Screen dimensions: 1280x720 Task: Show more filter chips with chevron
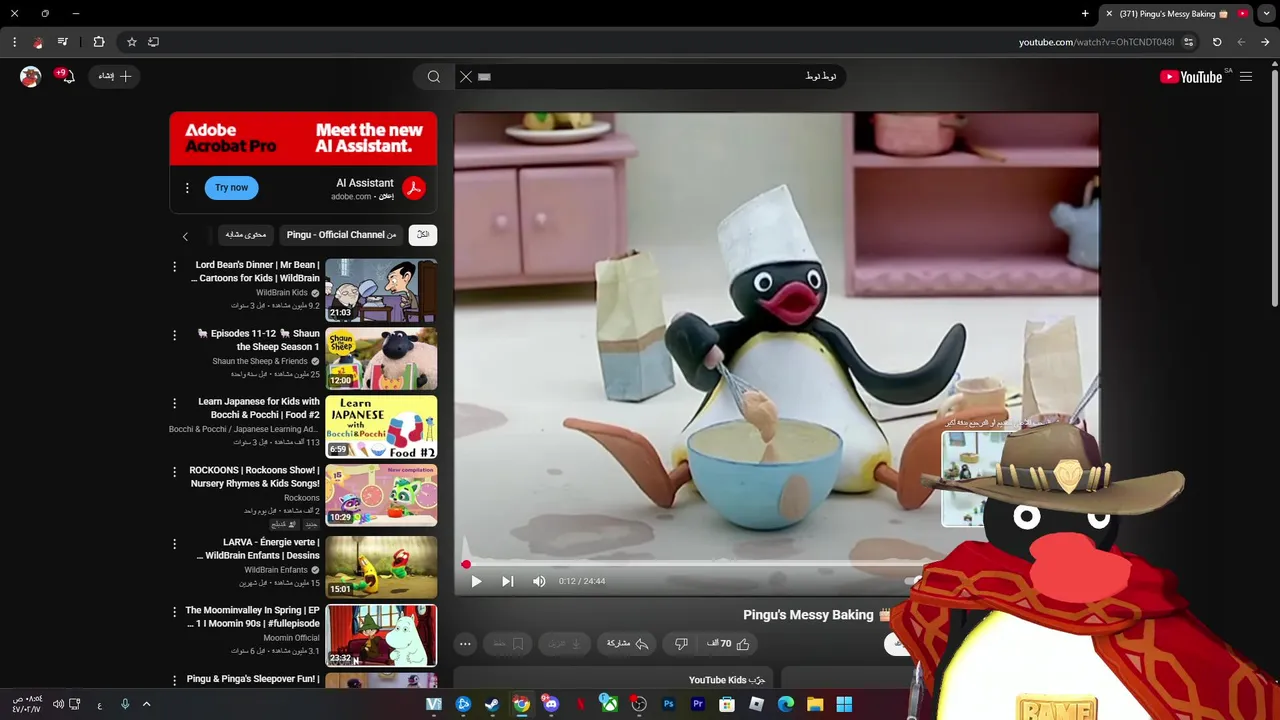click(x=185, y=236)
